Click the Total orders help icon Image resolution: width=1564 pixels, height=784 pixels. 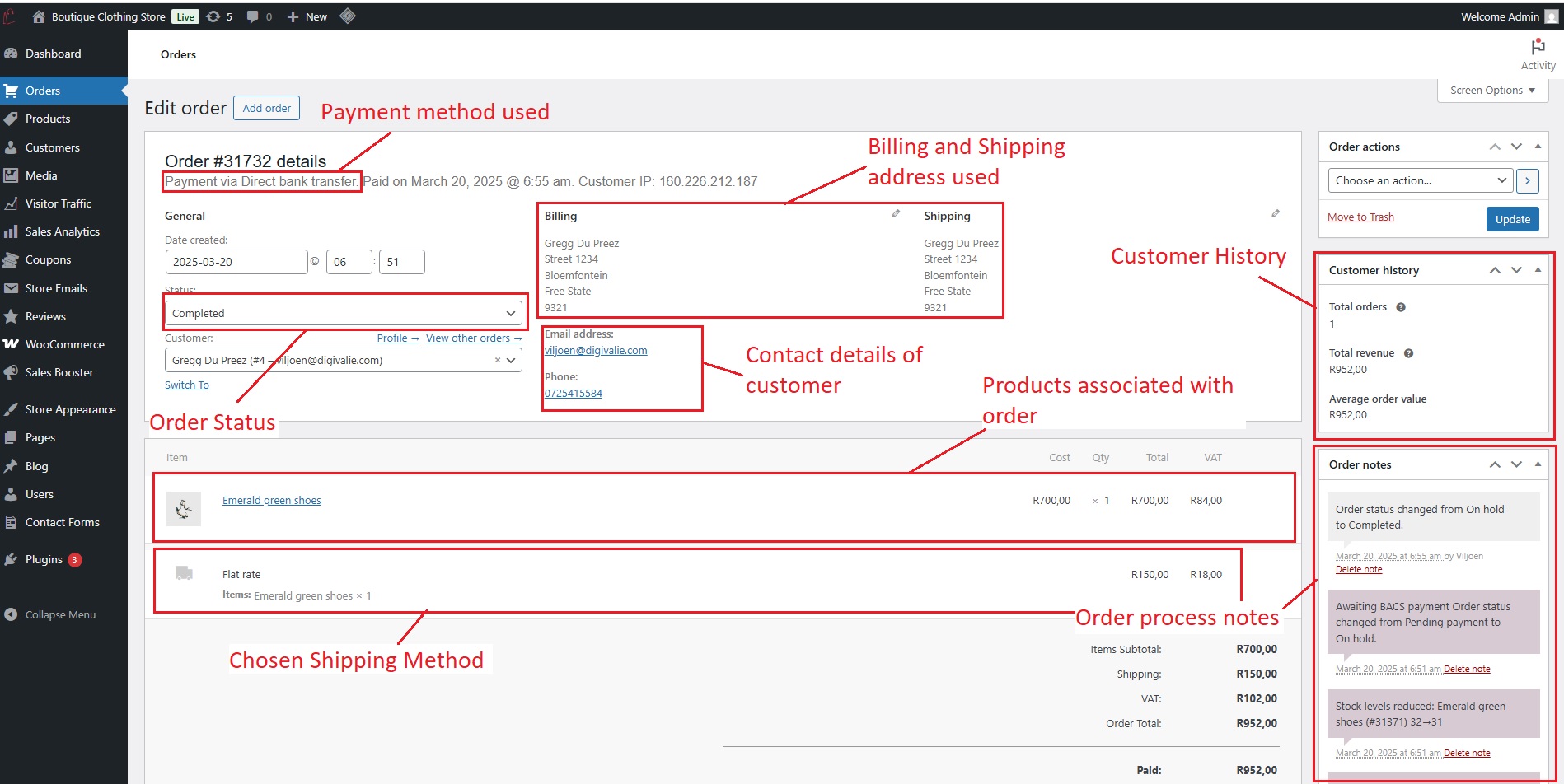tap(1400, 307)
